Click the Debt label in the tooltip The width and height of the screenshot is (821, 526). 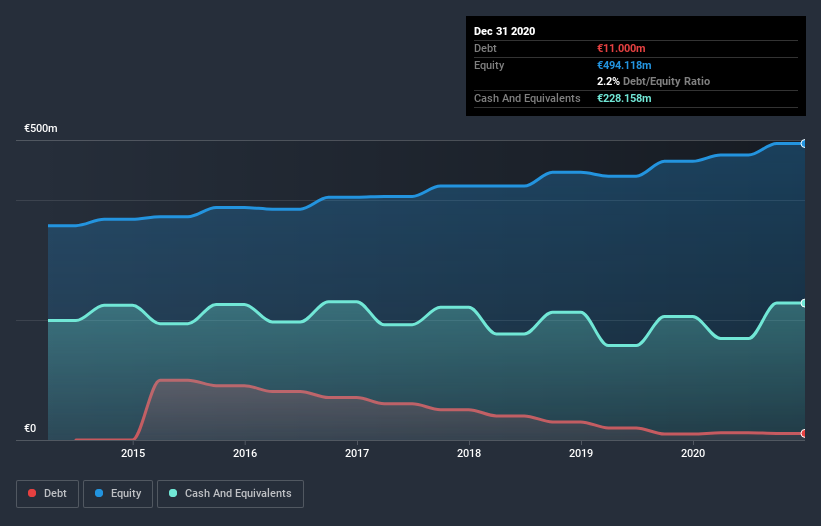[485, 48]
